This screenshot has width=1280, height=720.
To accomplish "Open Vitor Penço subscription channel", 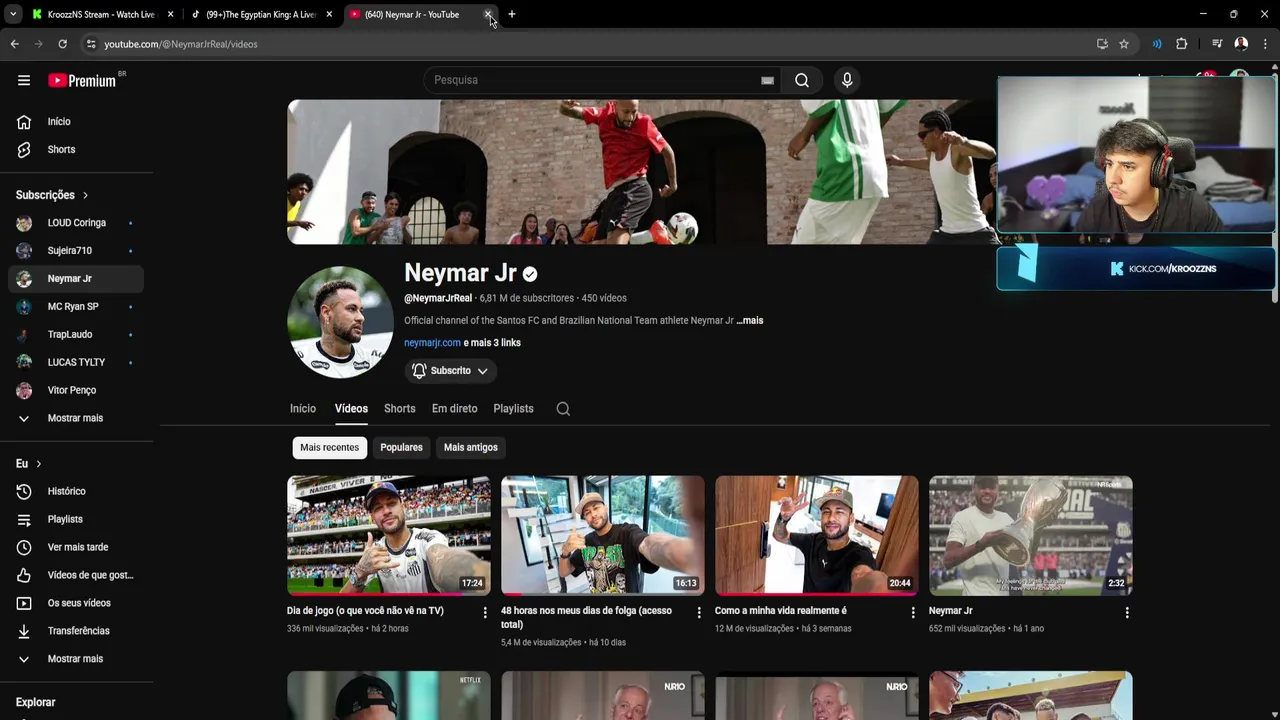I will point(76,391).
